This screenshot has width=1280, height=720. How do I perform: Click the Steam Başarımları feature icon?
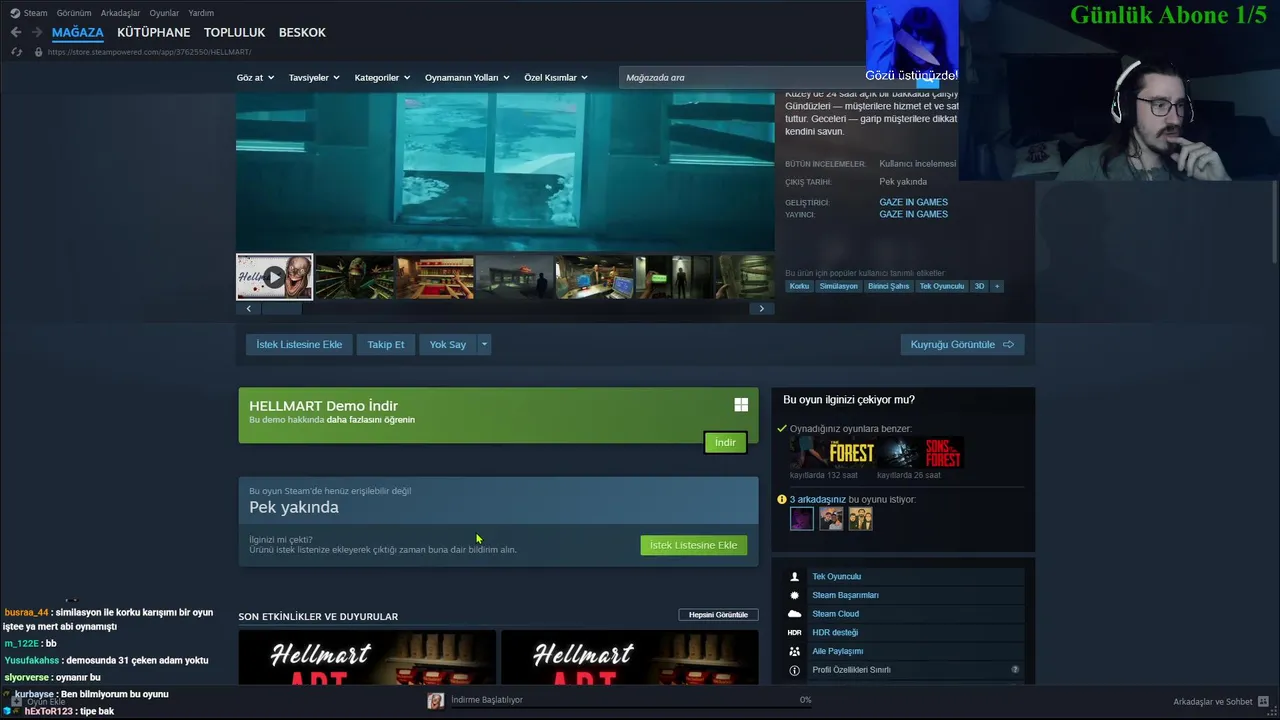795,595
